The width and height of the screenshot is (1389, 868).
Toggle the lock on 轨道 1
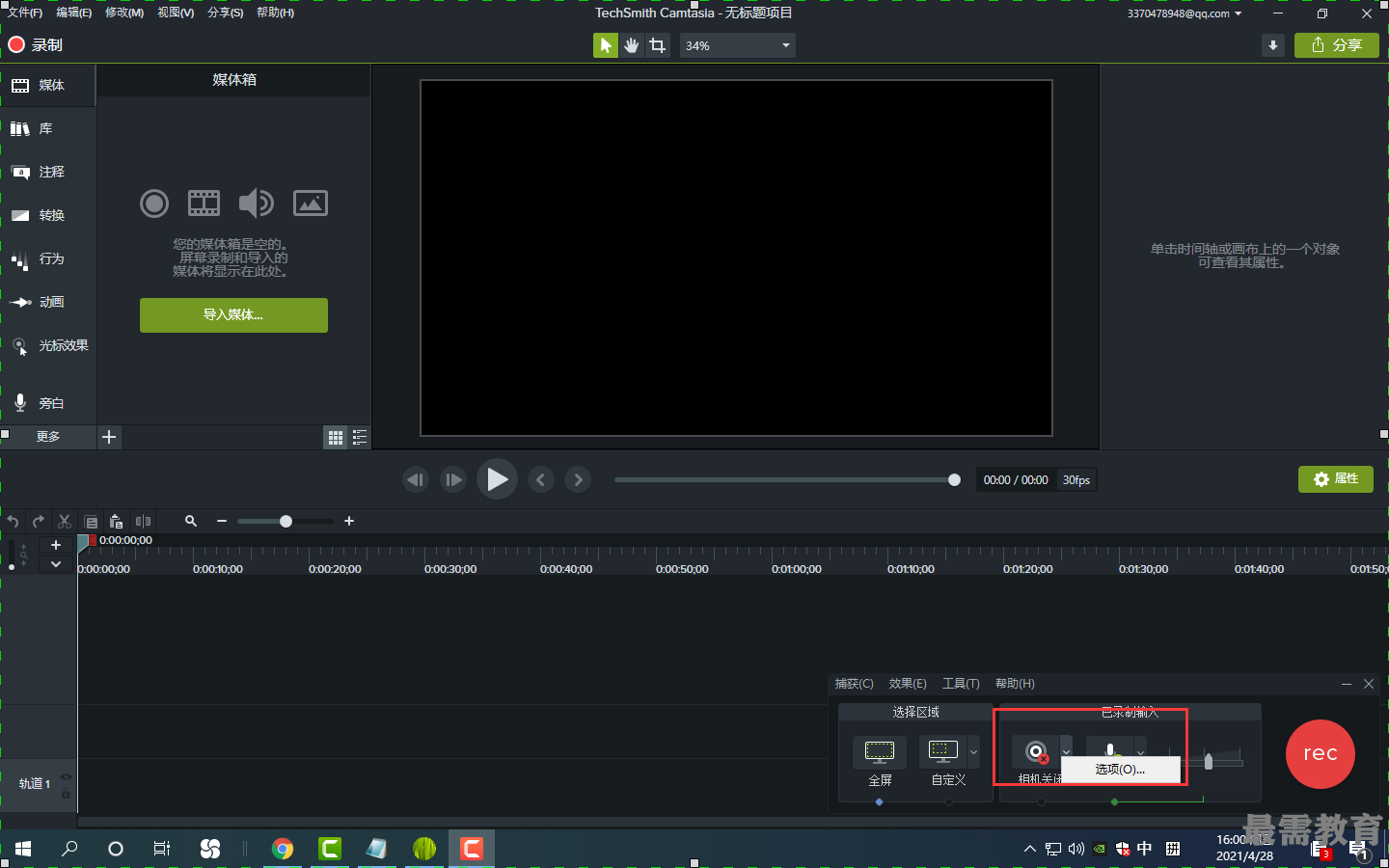point(67,793)
